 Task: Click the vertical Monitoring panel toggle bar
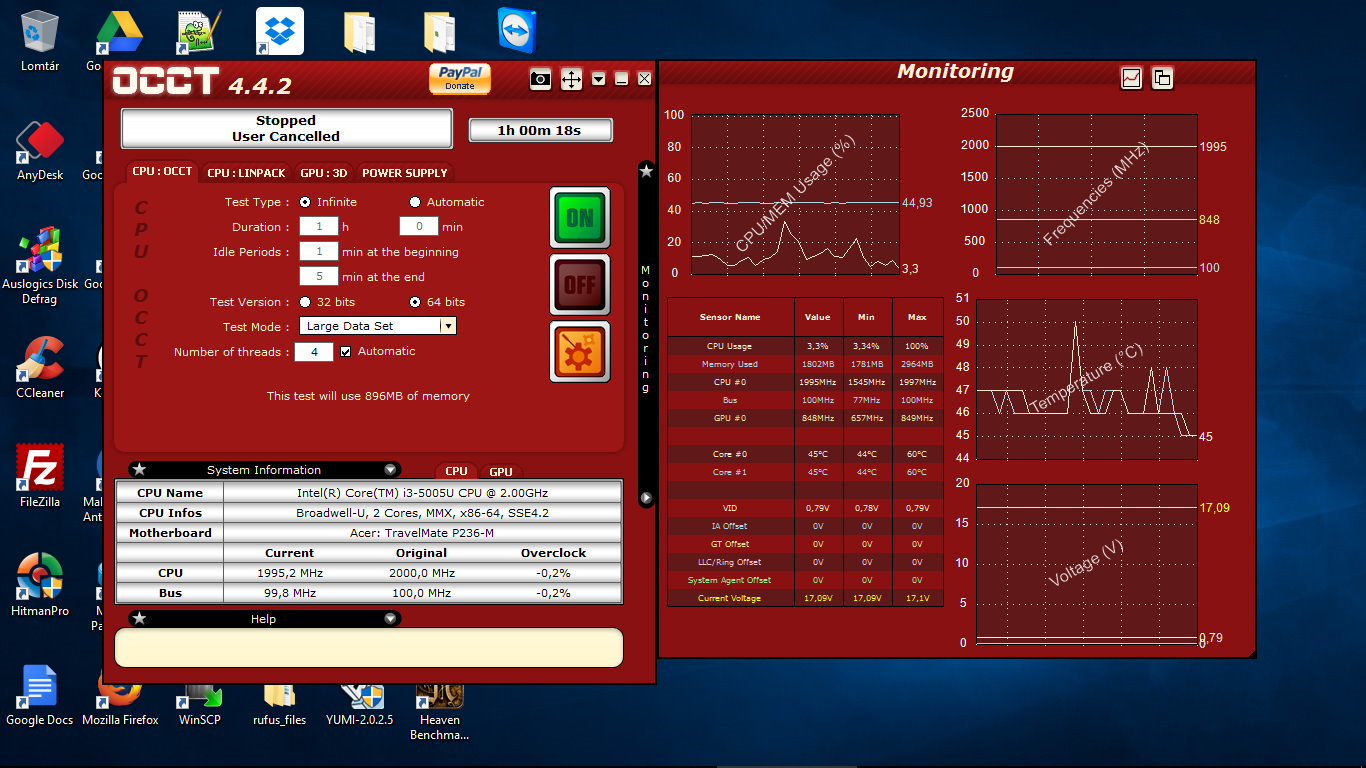pyautogui.click(x=646, y=330)
